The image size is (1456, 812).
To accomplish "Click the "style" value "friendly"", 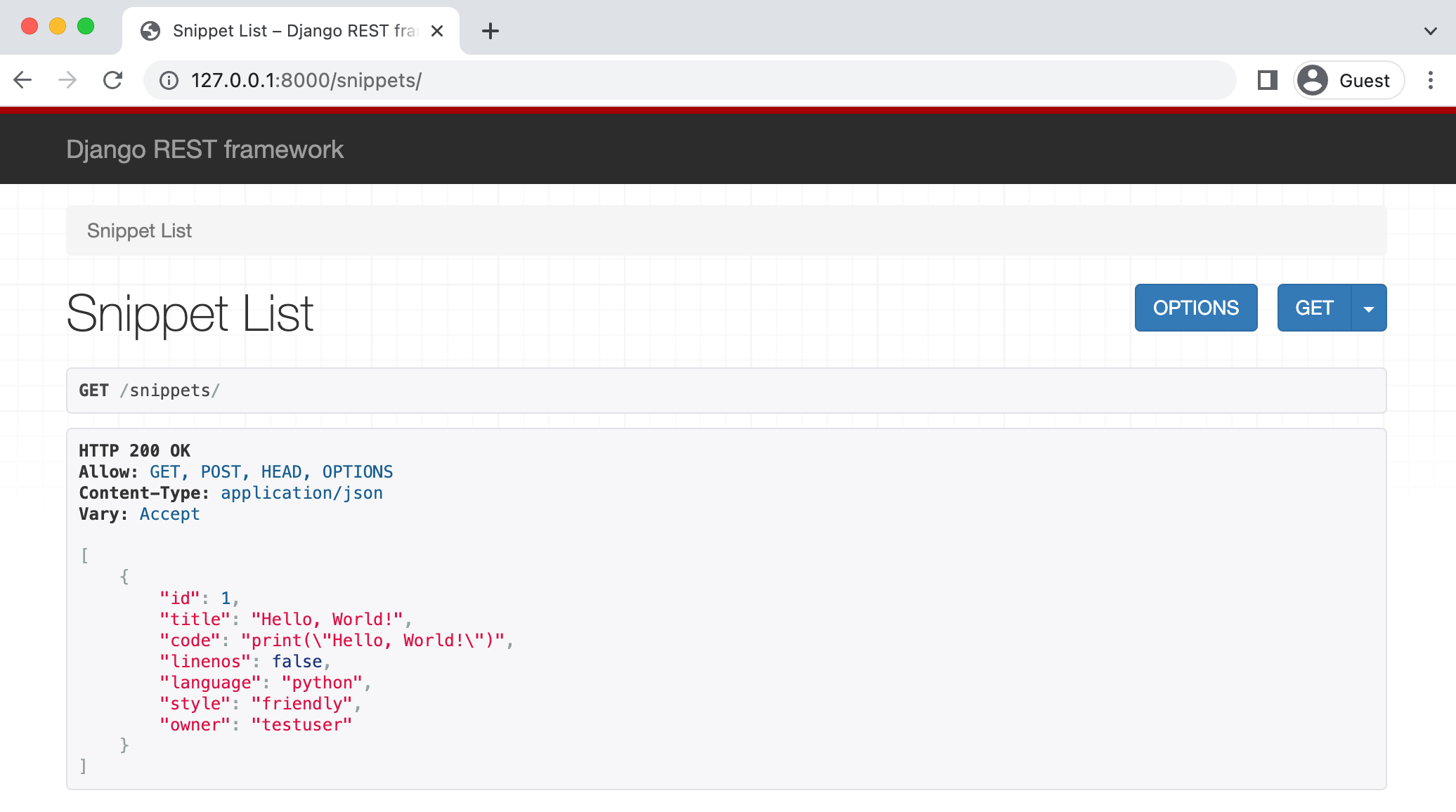I will [x=301, y=704].
